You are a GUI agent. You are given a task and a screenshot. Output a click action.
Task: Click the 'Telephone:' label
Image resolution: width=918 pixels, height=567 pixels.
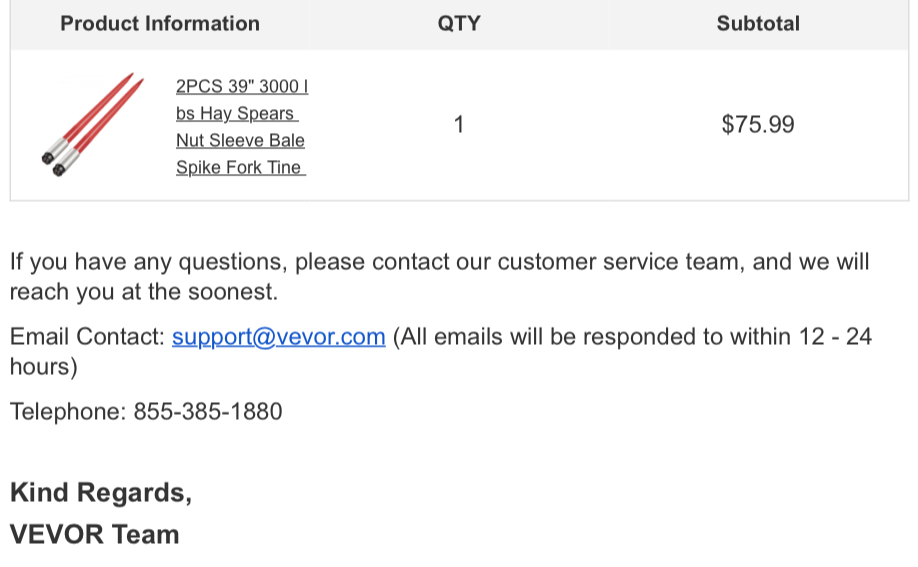68,411
